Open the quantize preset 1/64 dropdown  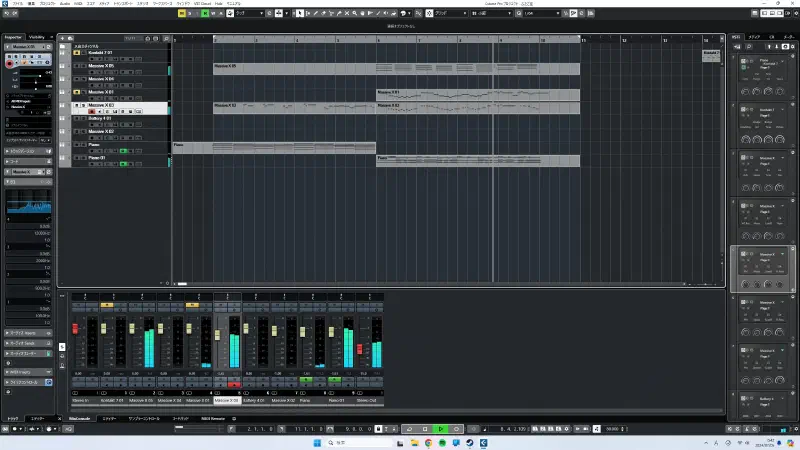pyautogui.click(x=541, y=13)
